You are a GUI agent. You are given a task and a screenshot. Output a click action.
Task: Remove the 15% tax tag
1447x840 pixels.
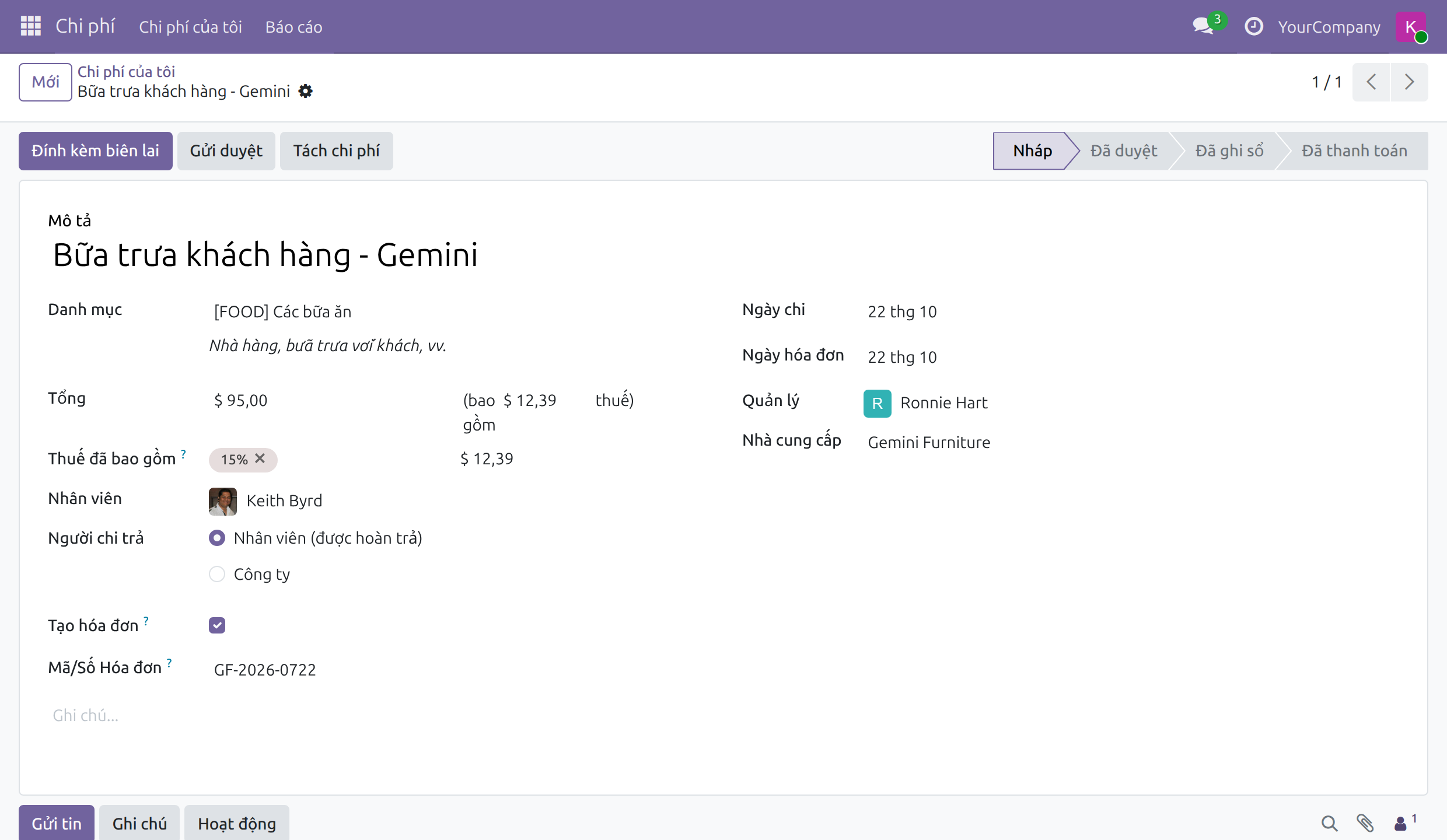(260, 459)
